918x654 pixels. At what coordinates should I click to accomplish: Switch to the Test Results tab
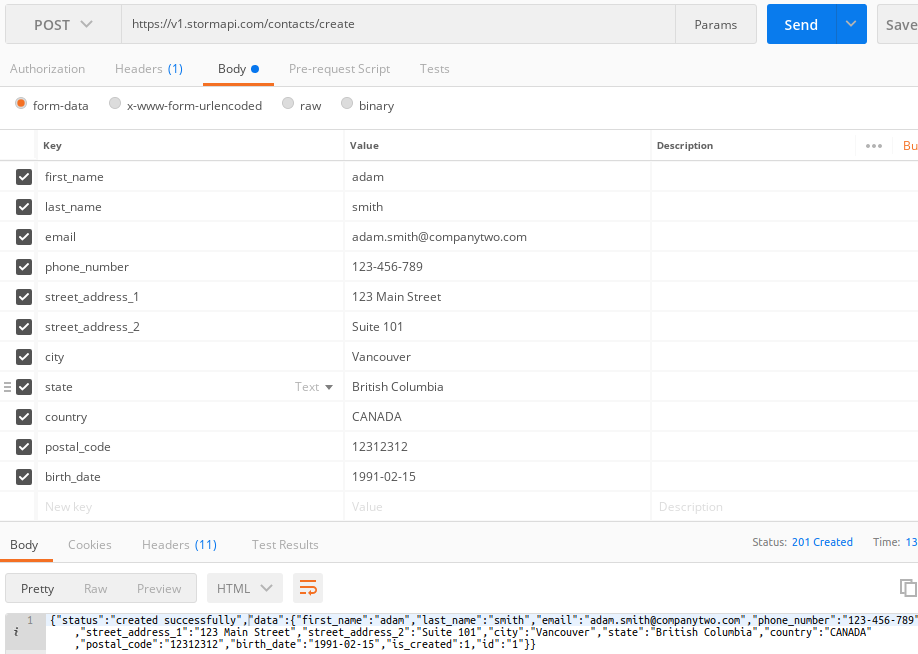pos(285,545)
